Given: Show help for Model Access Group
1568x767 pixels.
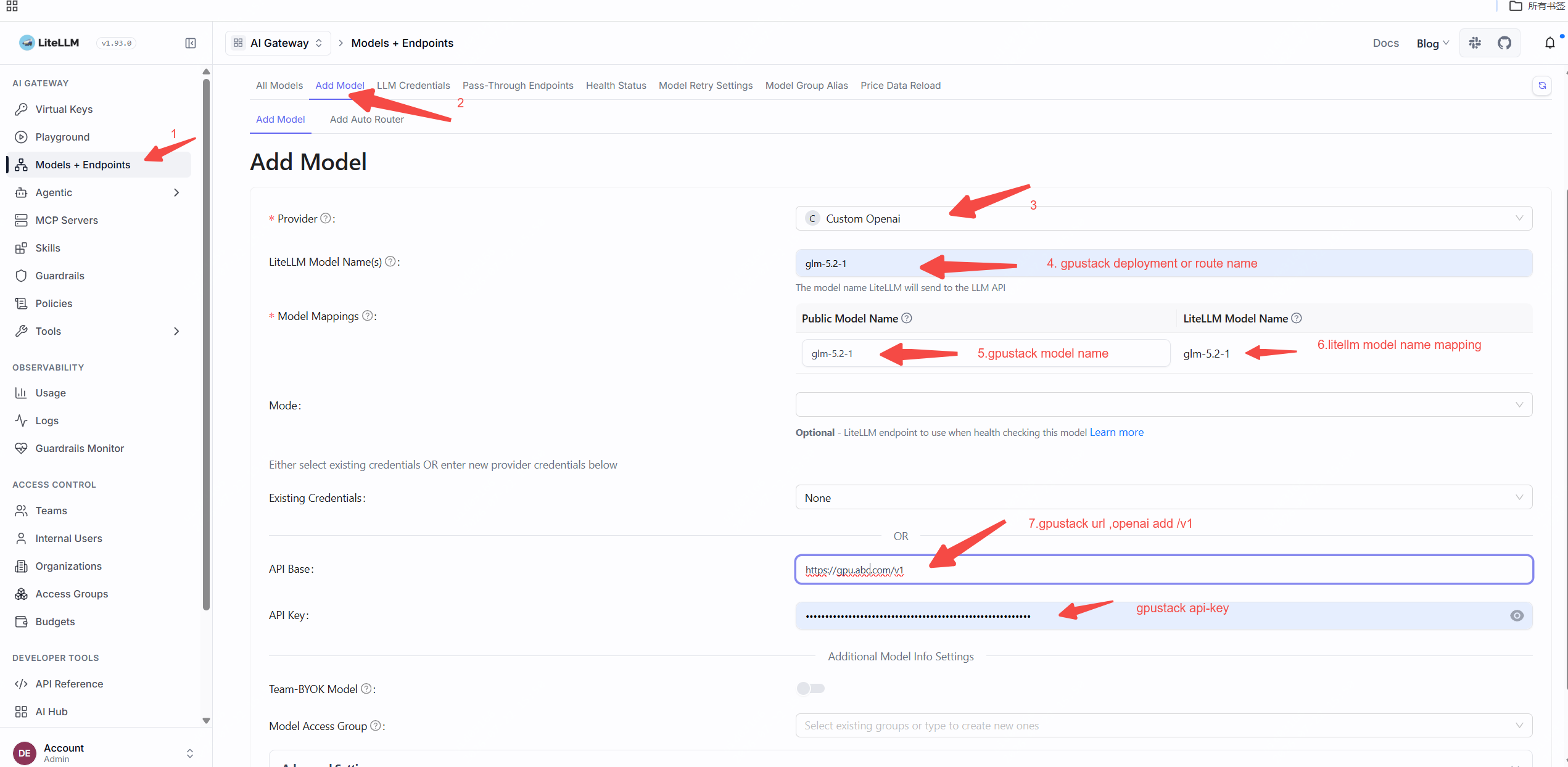Looking at the screenshot, I should [x=376, y=726].
